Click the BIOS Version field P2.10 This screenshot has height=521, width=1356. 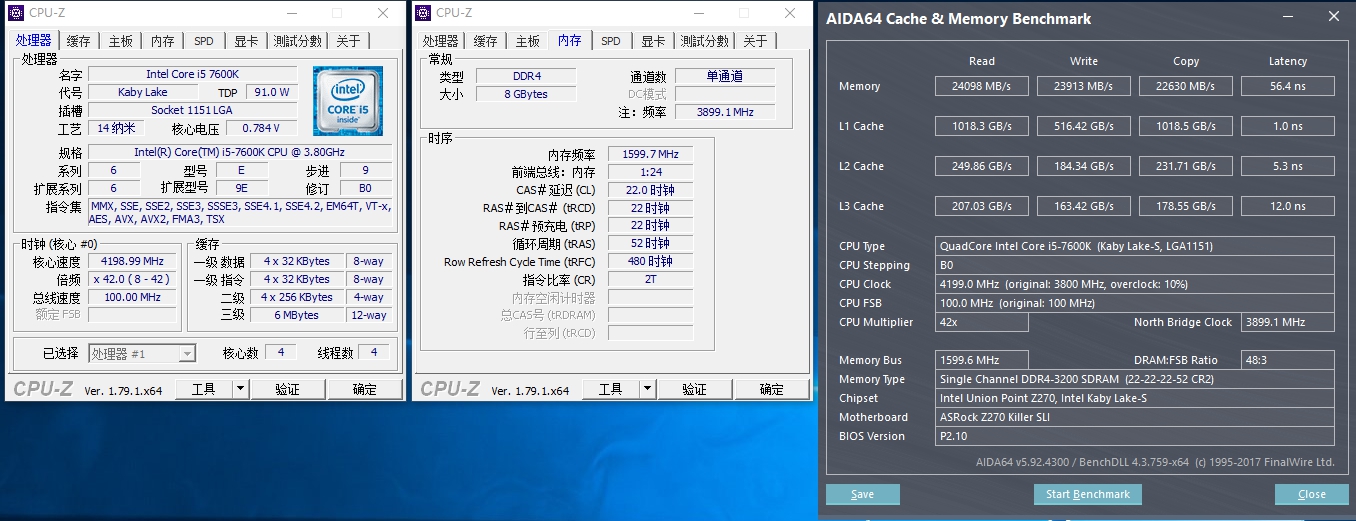[1134, 436]
